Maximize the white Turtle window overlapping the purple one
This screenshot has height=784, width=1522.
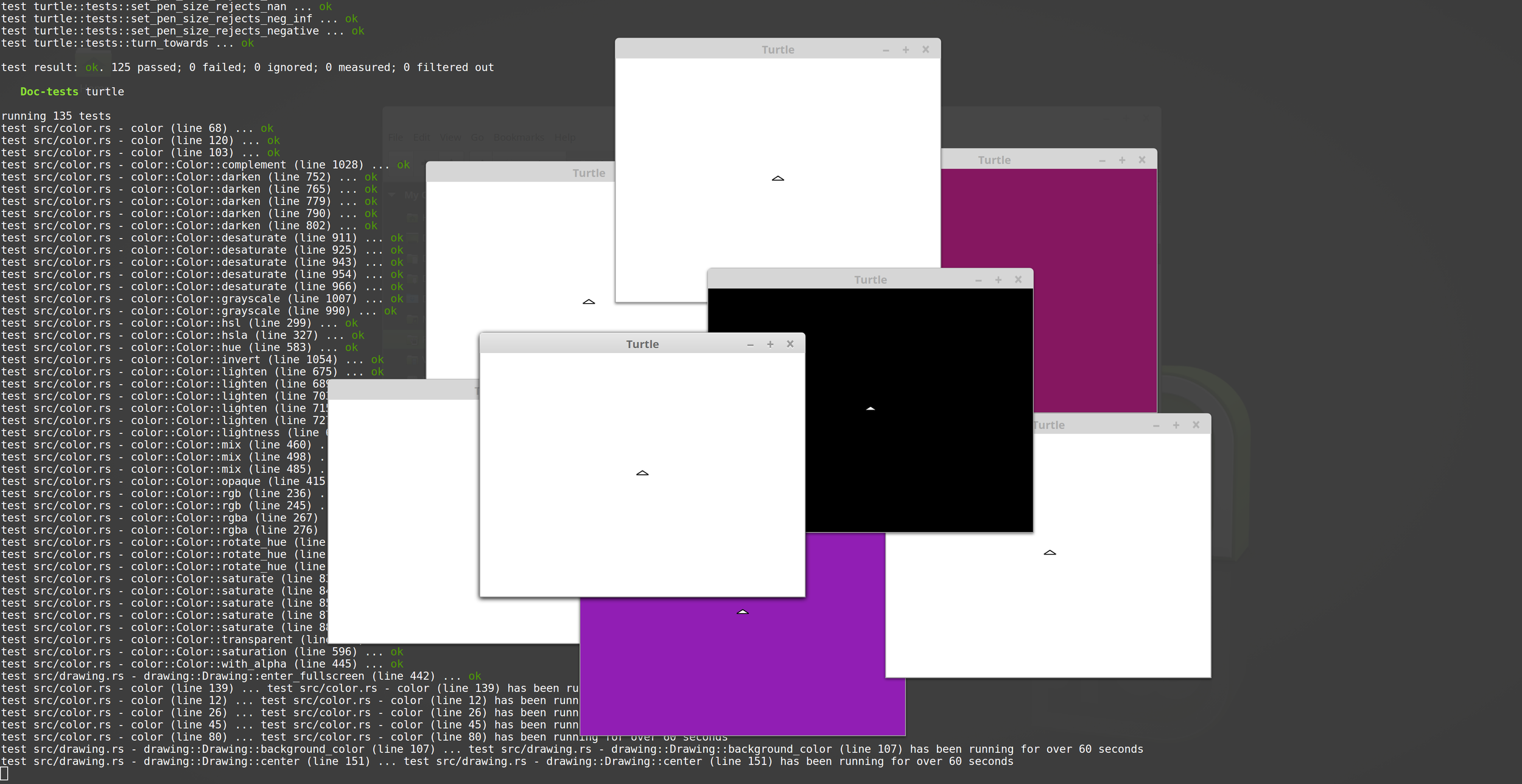770,344
